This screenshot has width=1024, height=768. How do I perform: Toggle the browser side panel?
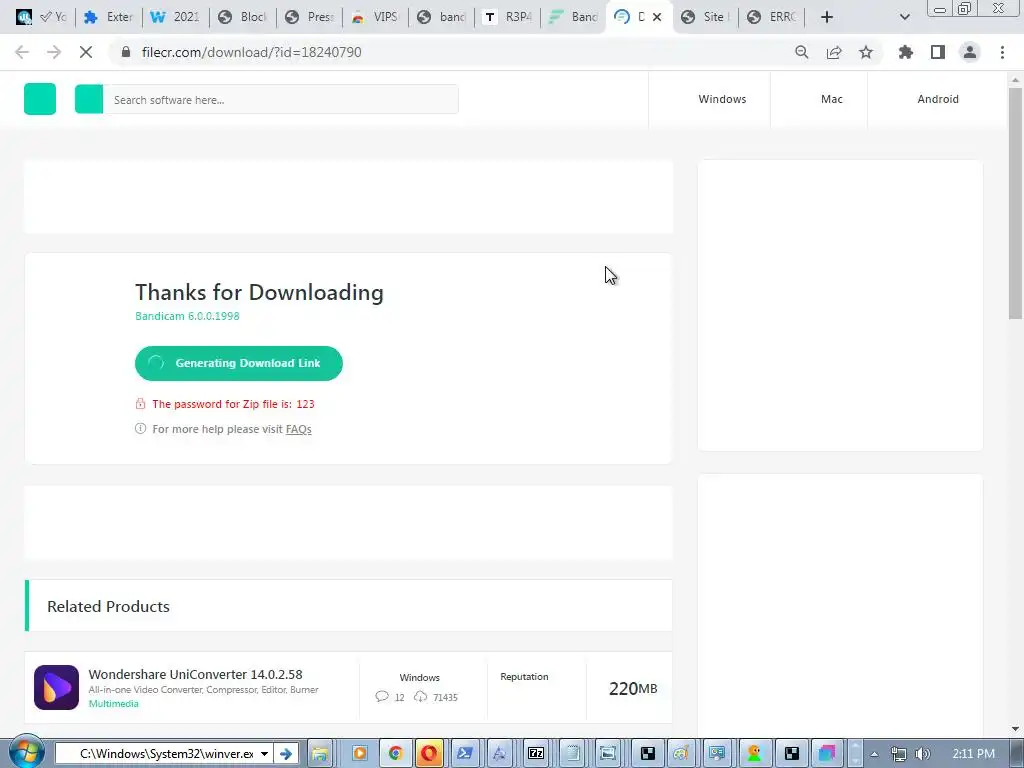(938, 52)
